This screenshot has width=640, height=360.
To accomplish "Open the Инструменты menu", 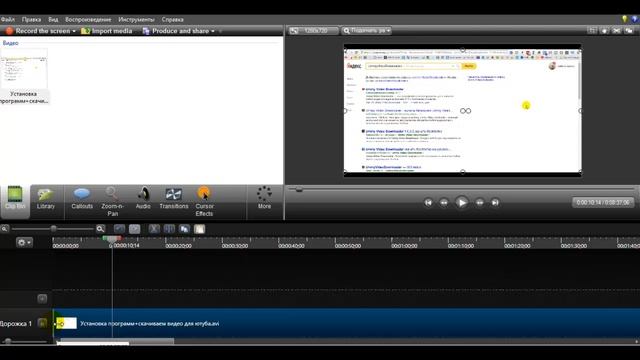I will pos(136,19).
